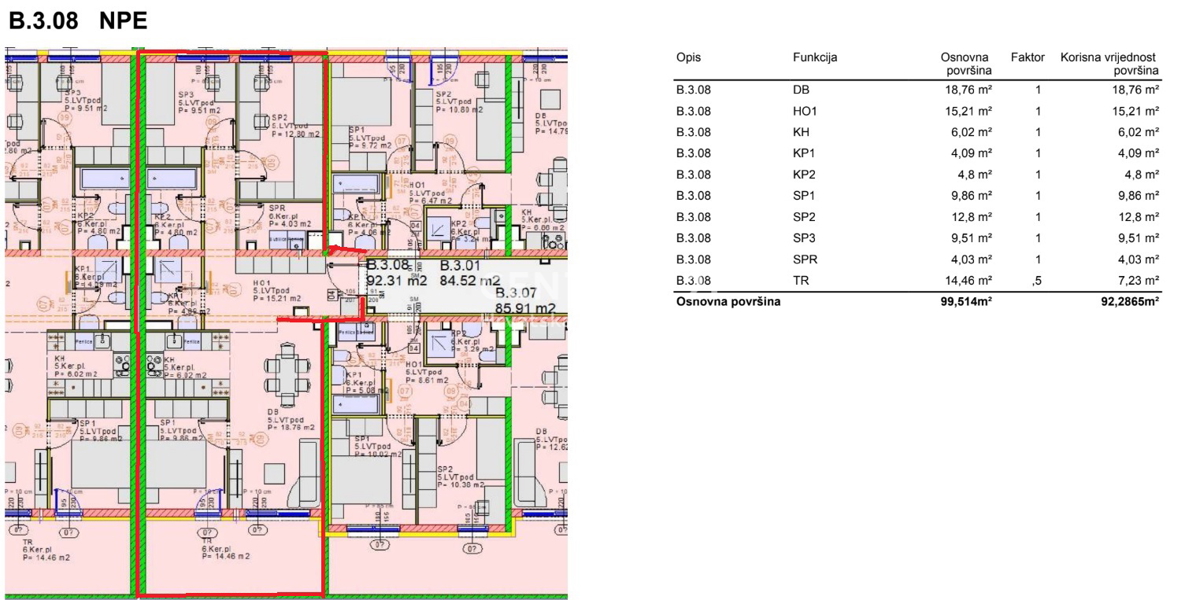Select the SP2 12.80 m2 bedroom label
1200x600 pixels.
(291, 123)
